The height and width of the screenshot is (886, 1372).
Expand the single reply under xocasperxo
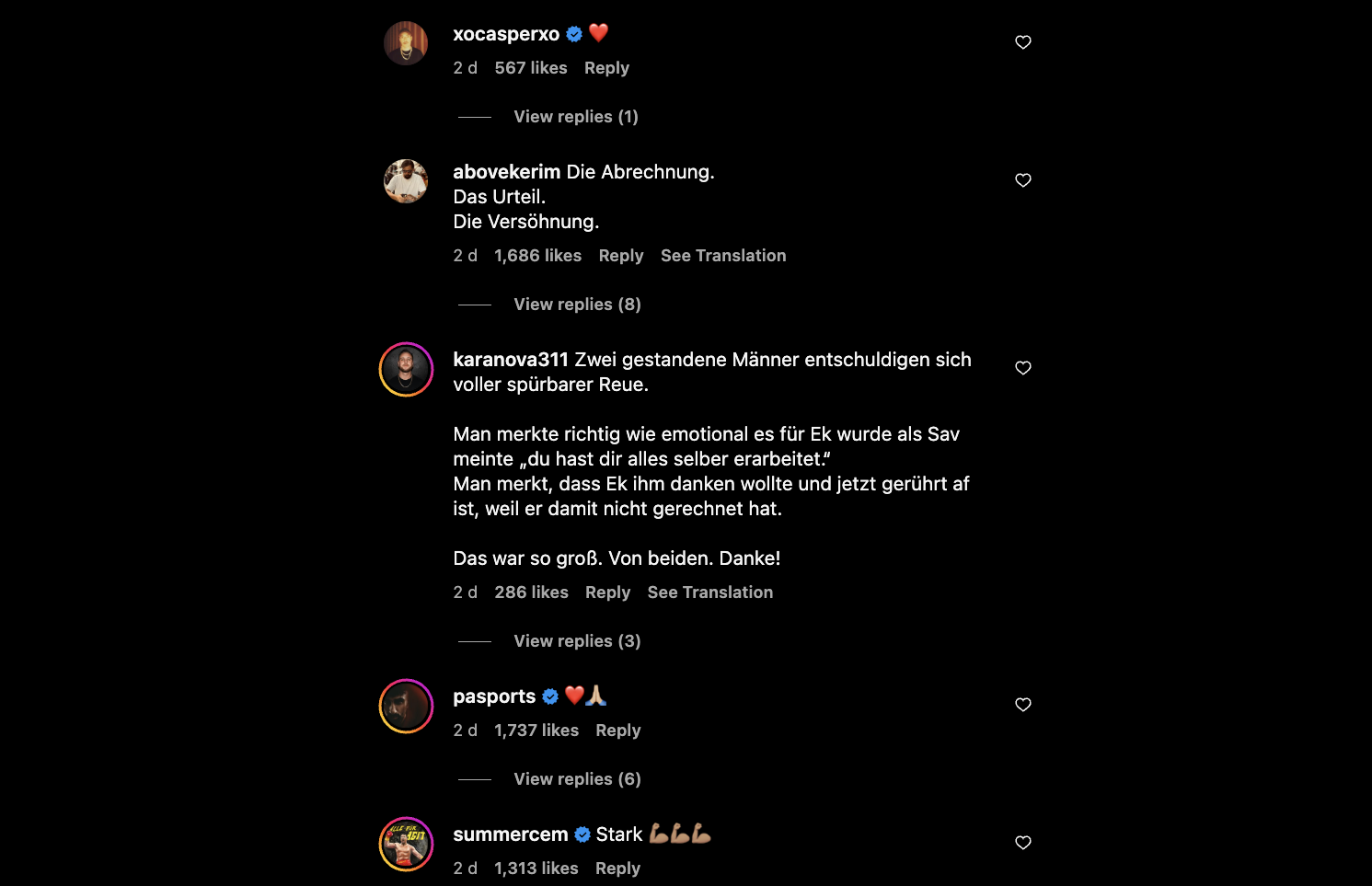(x=575, y=117)
